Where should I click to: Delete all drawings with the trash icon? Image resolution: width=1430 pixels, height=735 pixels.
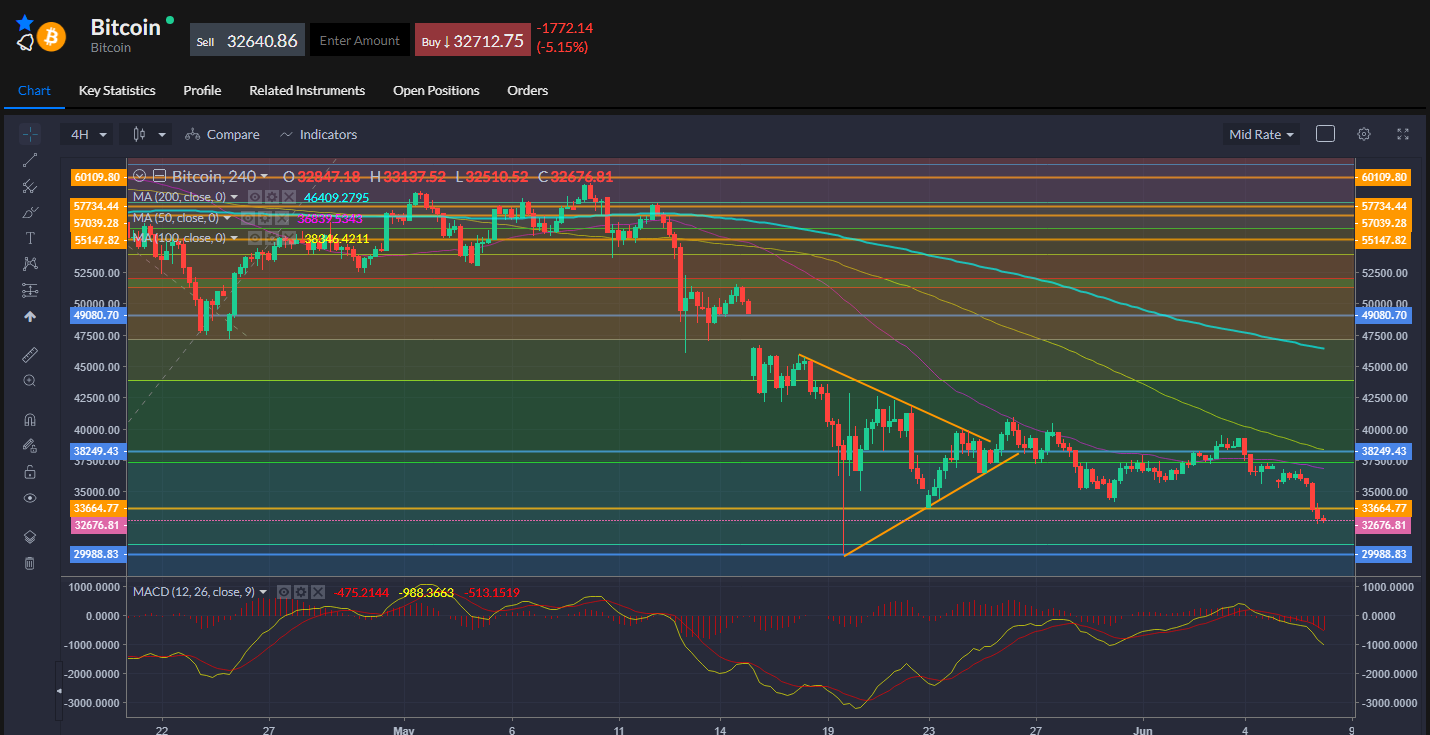click(30, 563)
